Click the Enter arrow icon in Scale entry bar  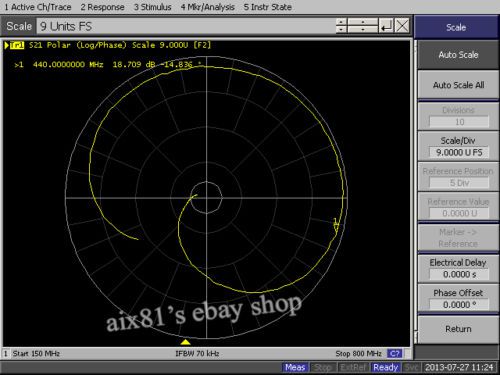point(386,26)
